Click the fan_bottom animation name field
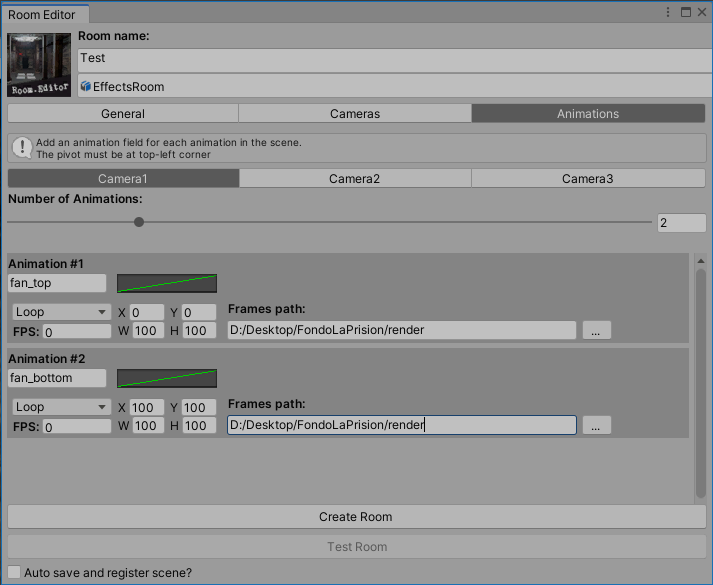Viewport: 713px width, 585px height. pos(57,378)
